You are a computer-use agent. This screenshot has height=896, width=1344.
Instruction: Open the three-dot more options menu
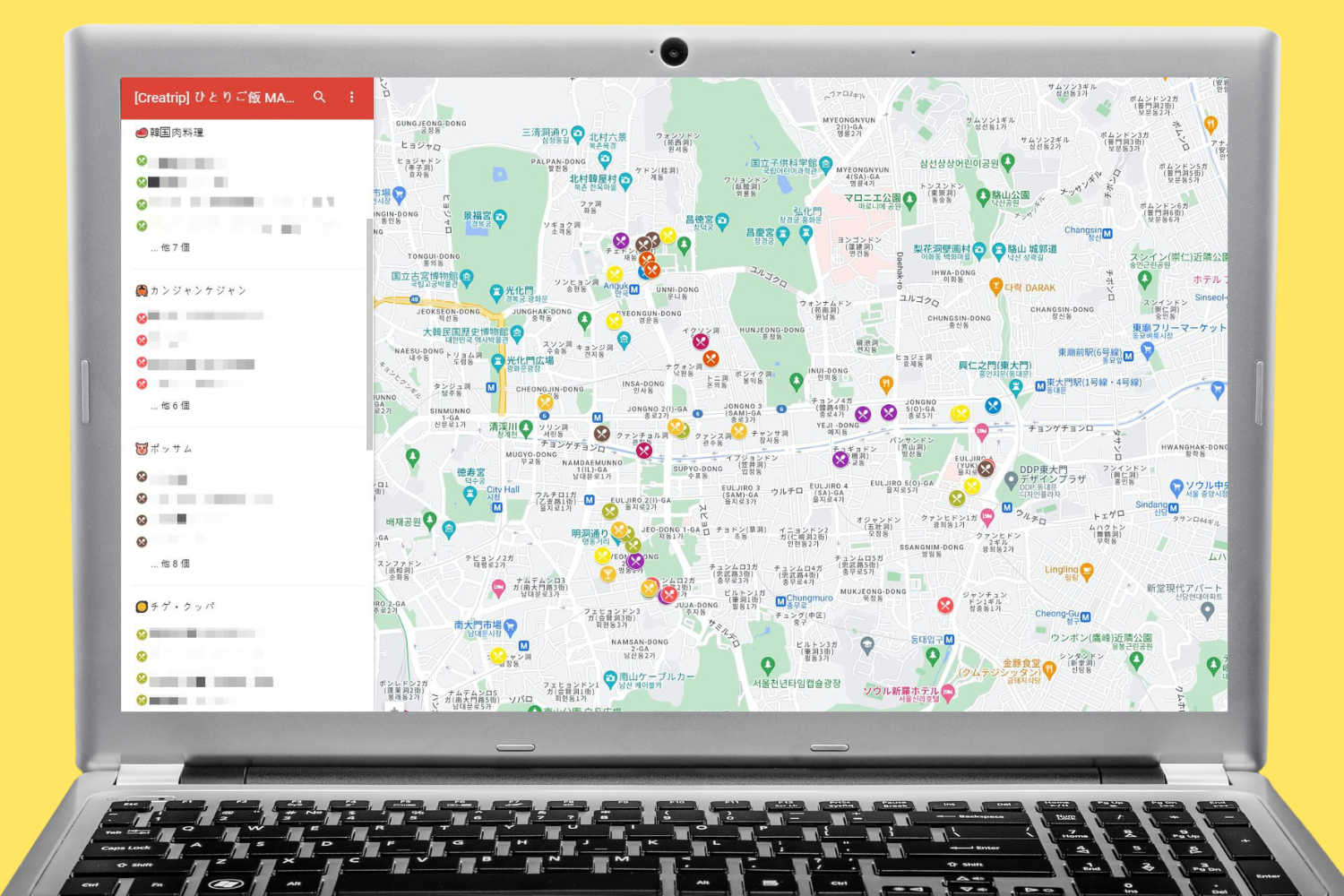pos(351,97)
